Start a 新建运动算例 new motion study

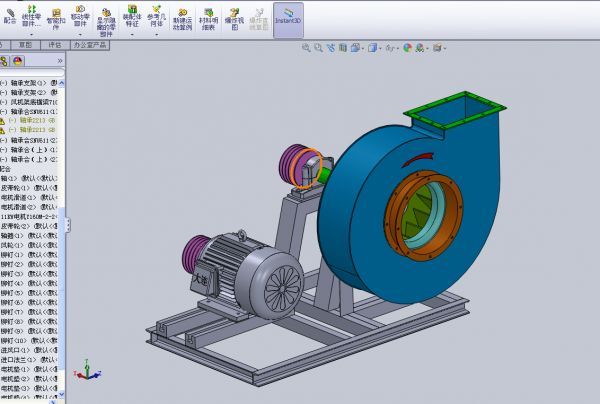pos(183,20)
